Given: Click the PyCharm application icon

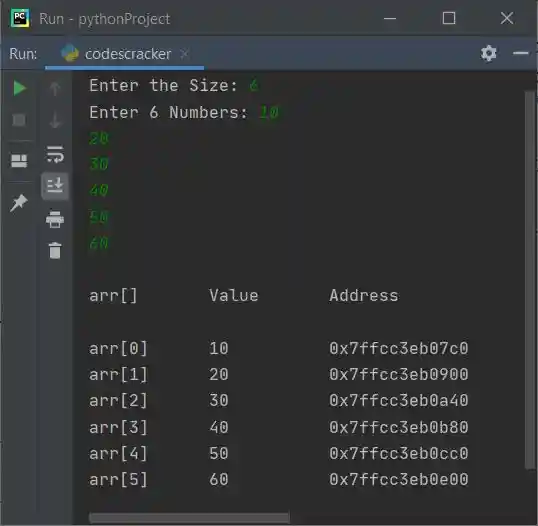Looking at the screenshot, I should tap(20, 18).
